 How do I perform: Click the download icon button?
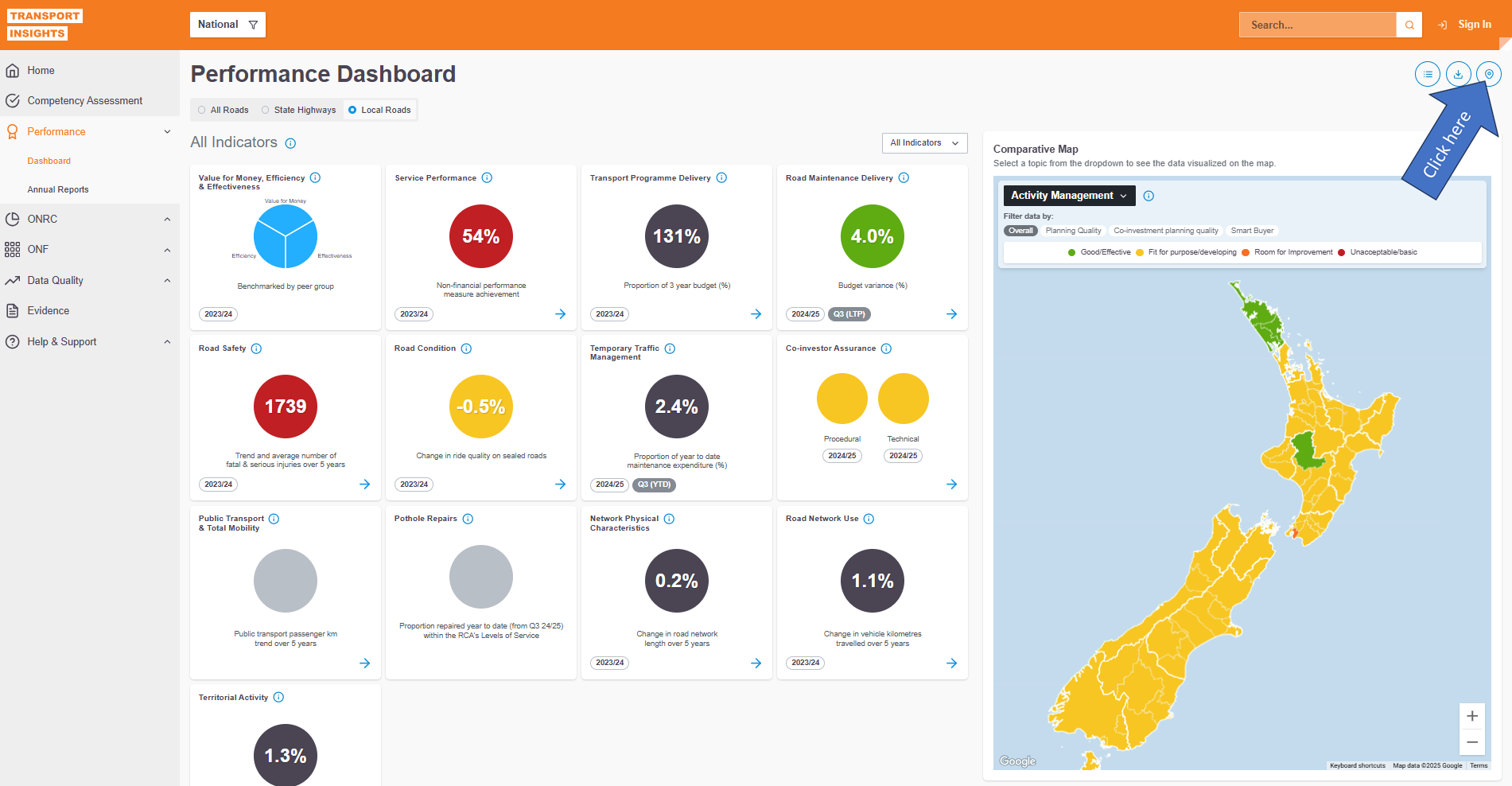pos(1458,74)
